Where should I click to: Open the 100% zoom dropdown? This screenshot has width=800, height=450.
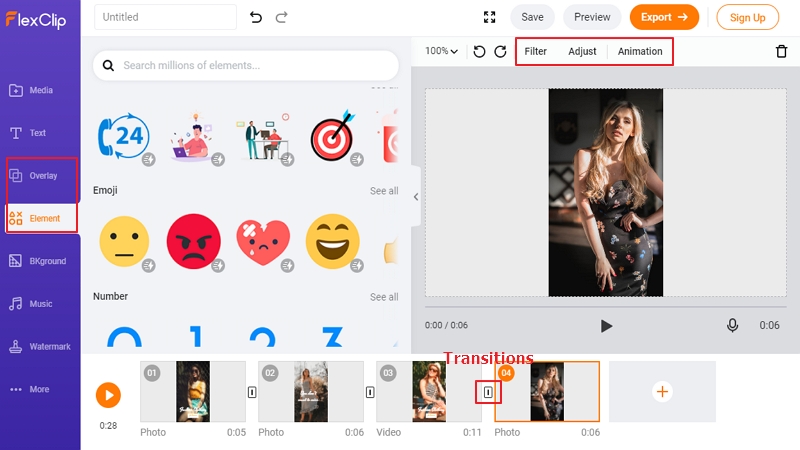(x=441, y=51)
